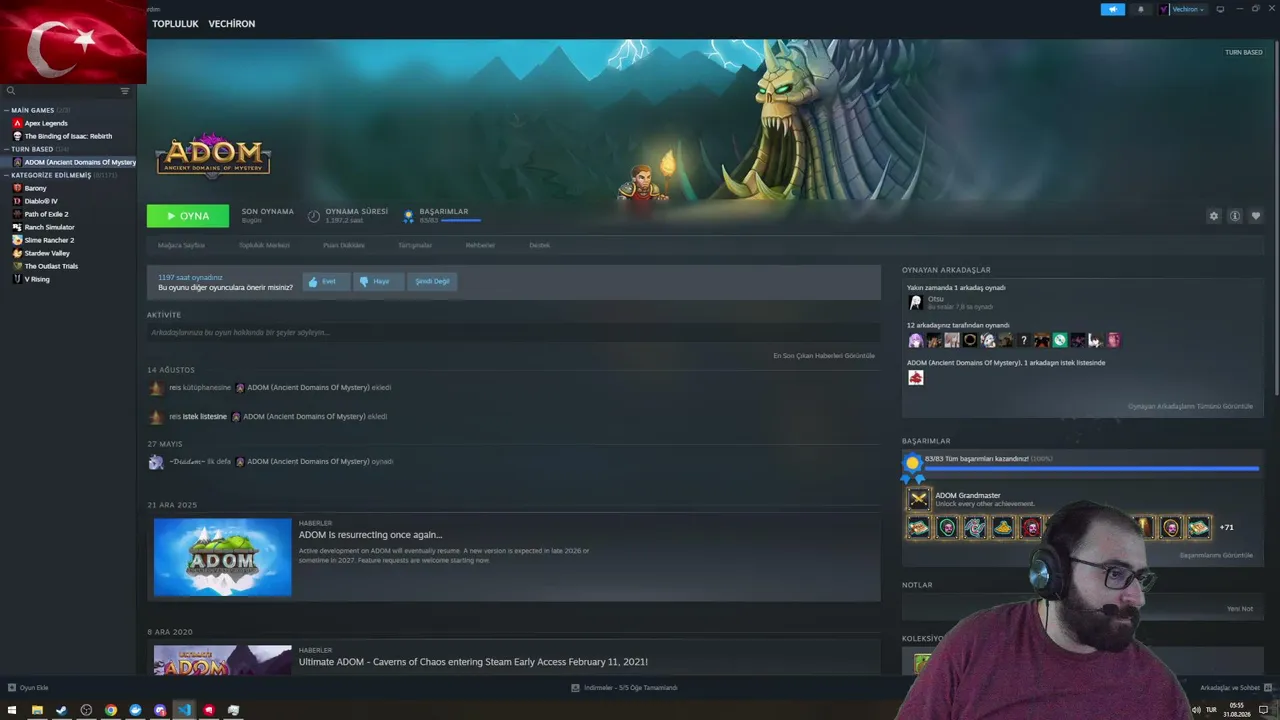Open ADOM game settings gear

1214,216
